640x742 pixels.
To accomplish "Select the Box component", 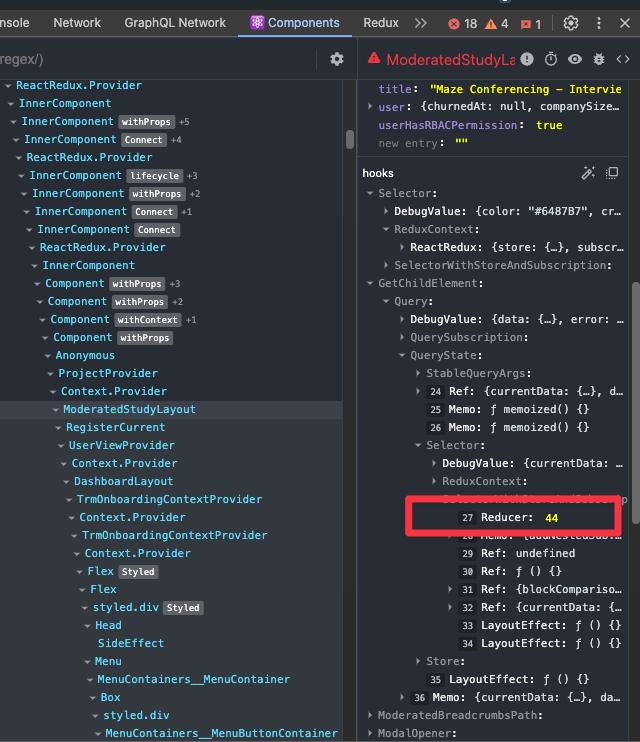I will point(110,697).
